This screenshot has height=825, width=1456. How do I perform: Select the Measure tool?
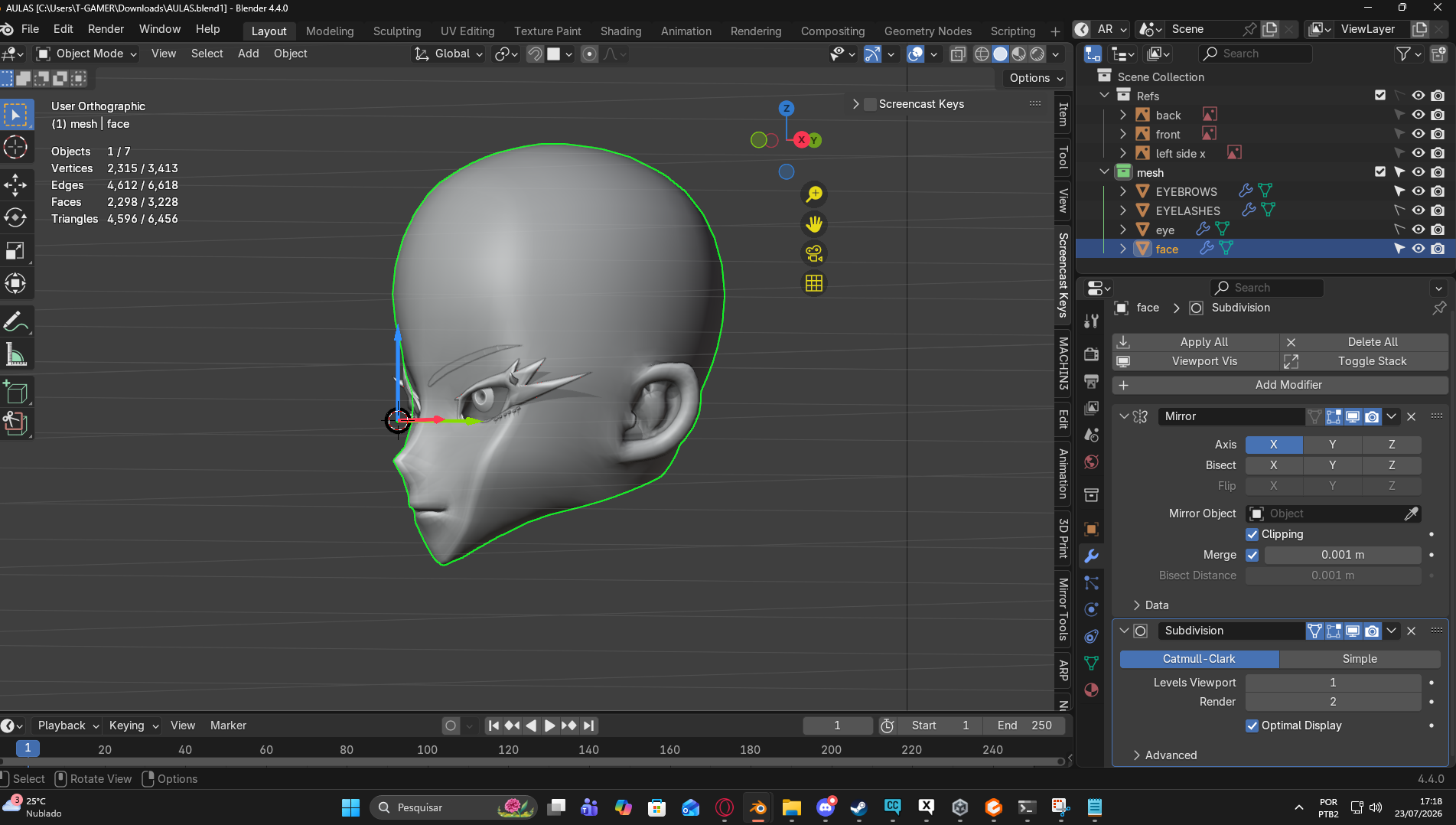[15, 354]
